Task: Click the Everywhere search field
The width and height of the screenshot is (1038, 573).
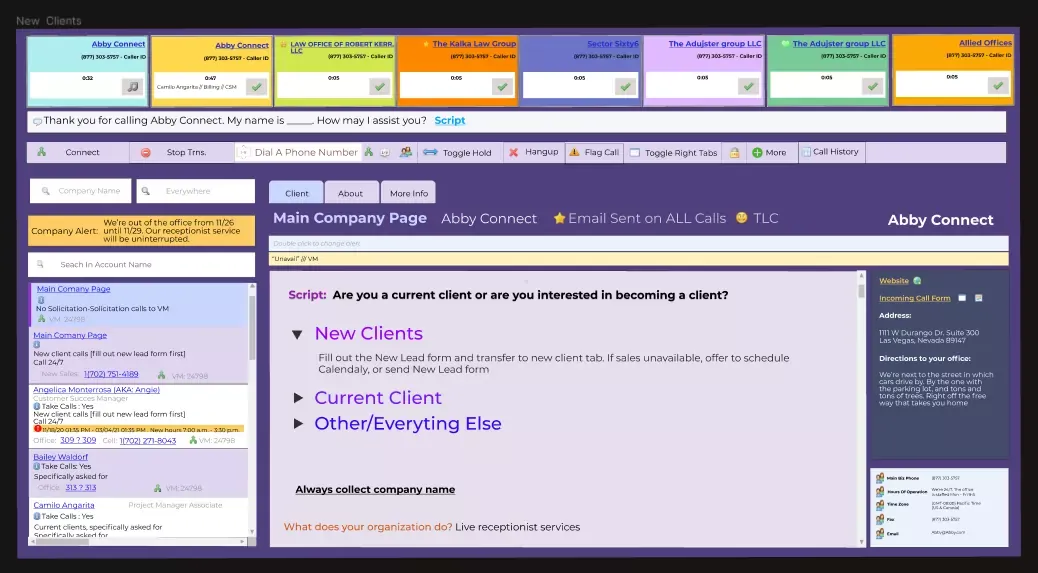Action: (x=195, y=191)
